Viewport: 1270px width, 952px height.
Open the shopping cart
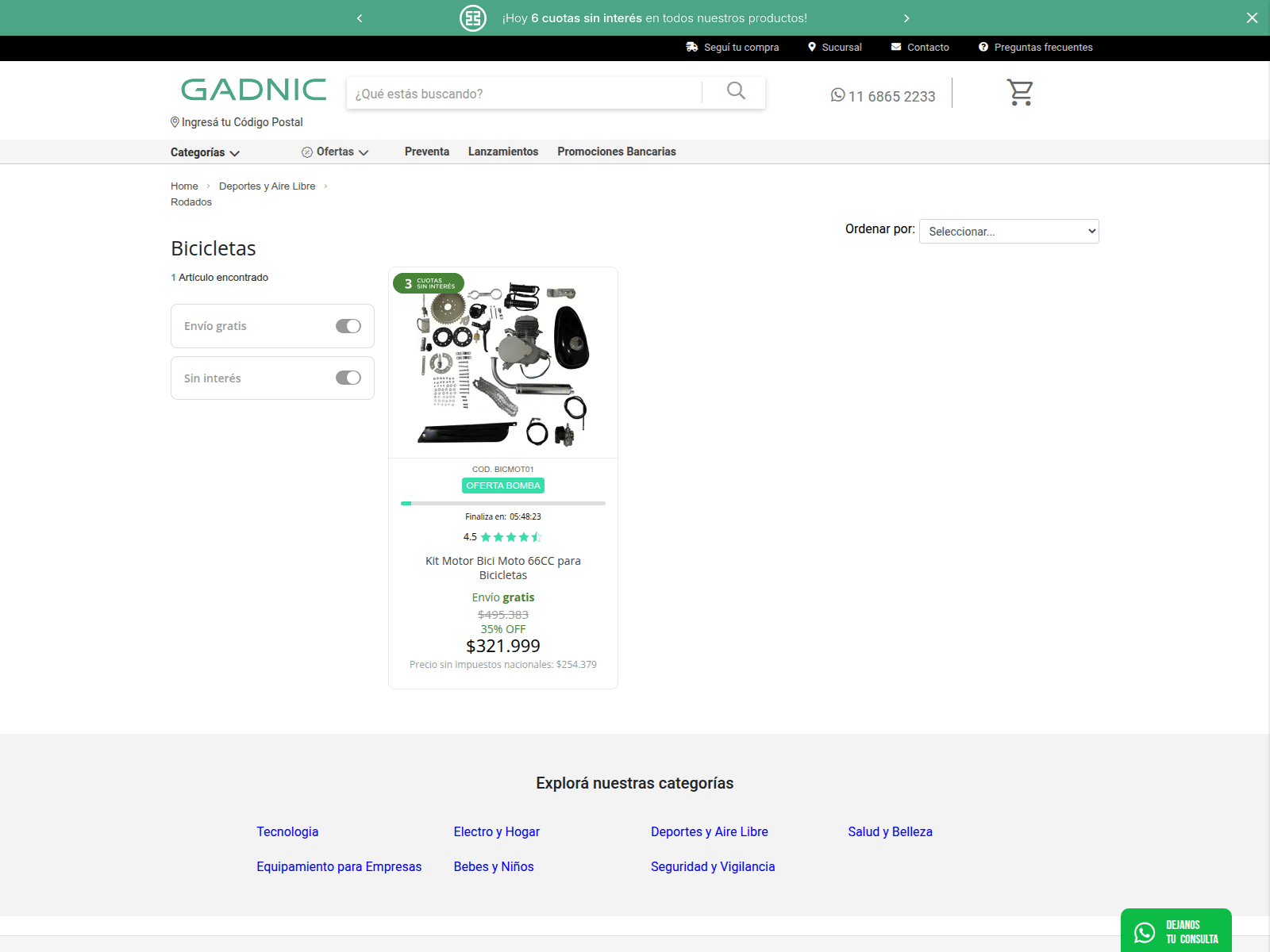pos(1020,92)
